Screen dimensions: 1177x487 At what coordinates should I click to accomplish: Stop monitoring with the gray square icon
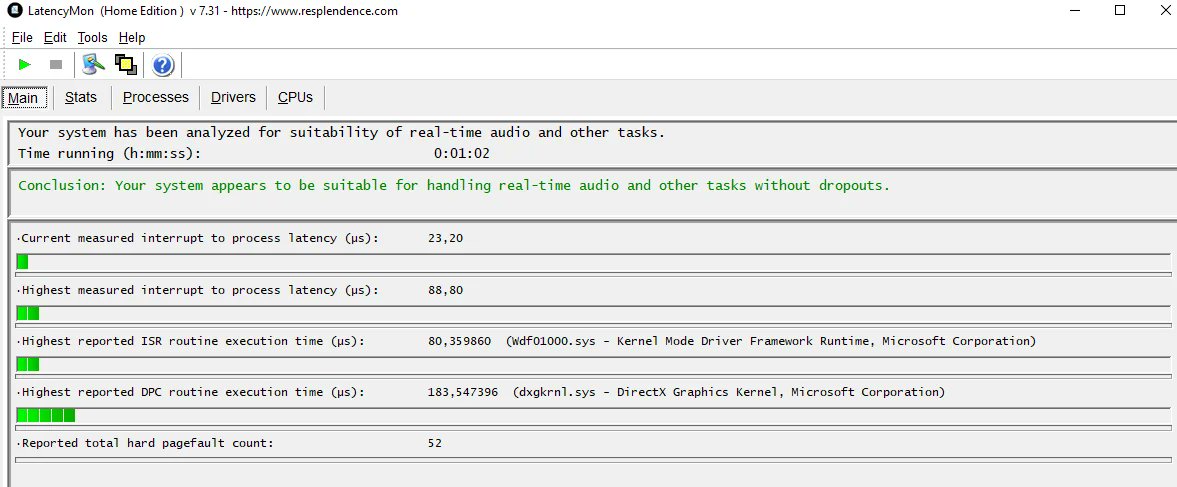[56, 65]
